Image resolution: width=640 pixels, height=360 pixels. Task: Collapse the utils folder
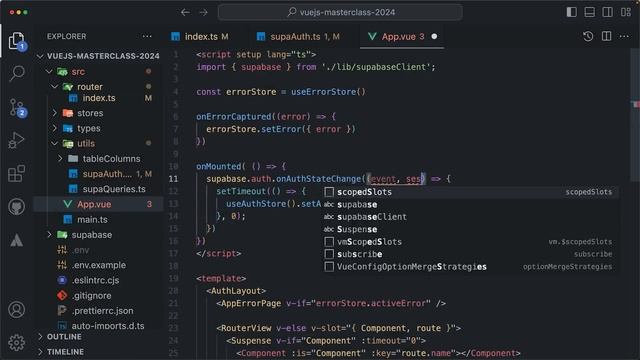point(98,143)
